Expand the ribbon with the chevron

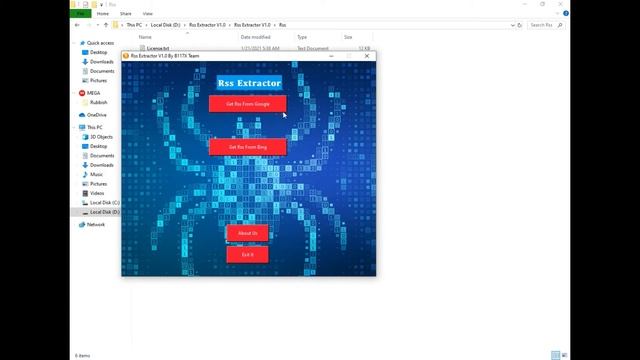coord(558,13)
